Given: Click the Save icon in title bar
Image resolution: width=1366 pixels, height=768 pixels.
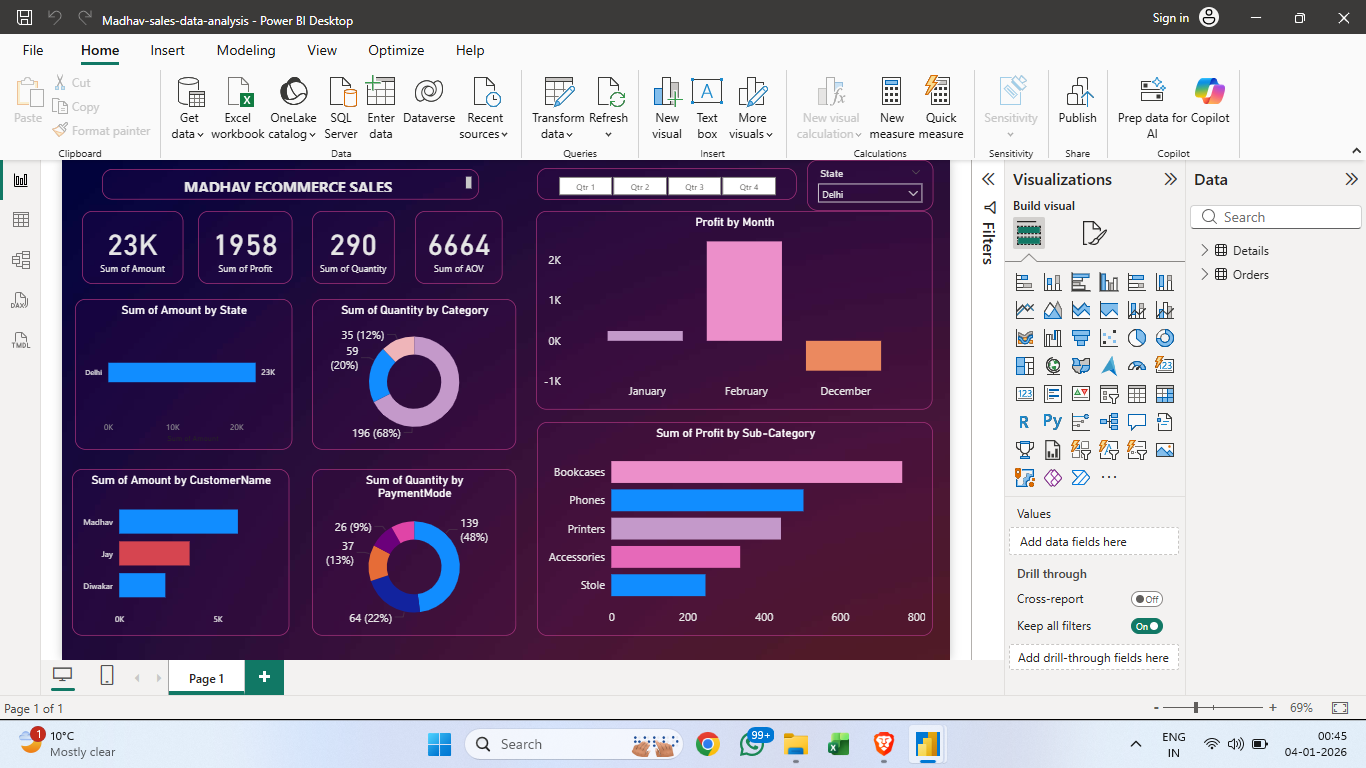Looking at the screenshot, I should [24, 18].
